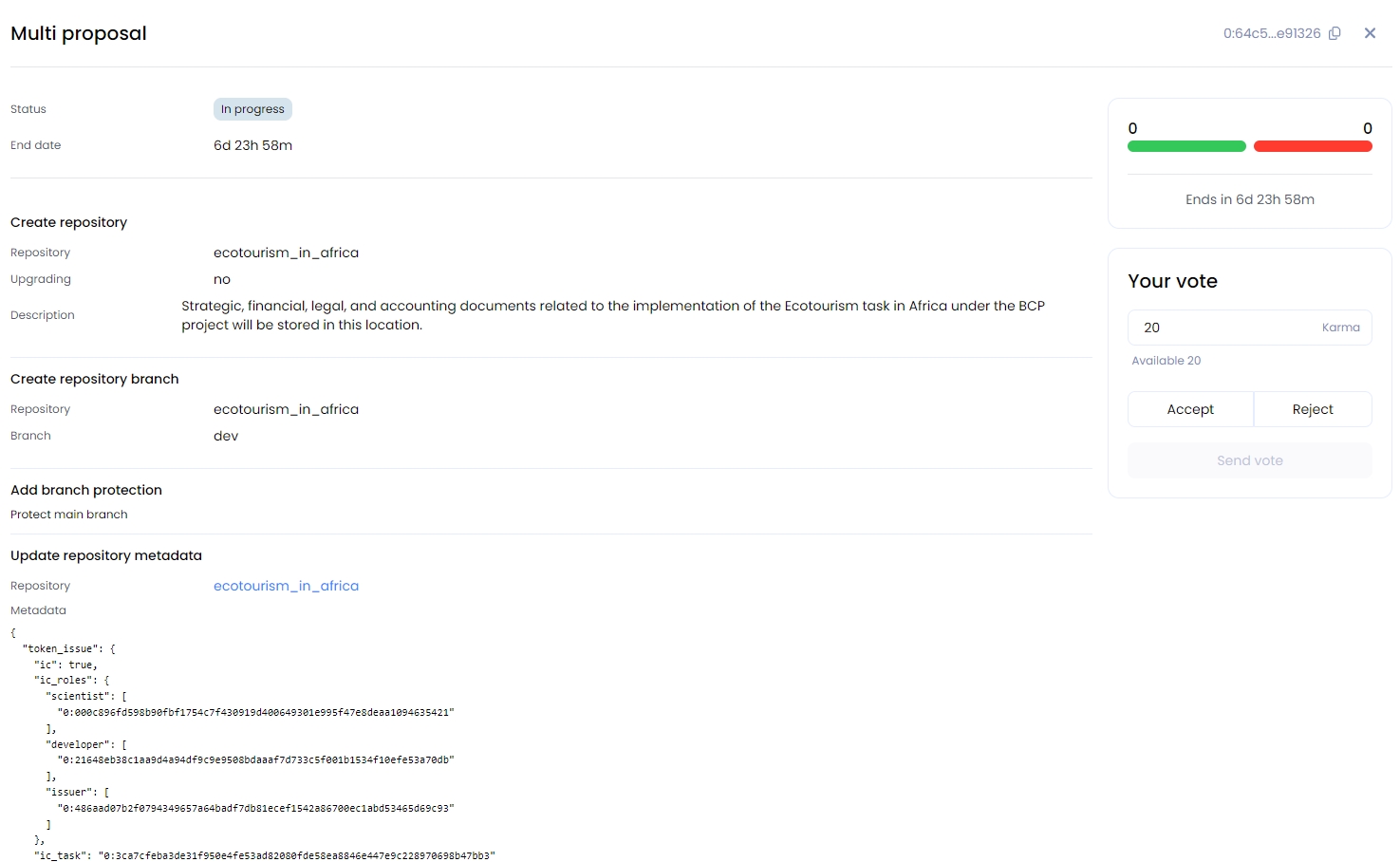Click the Multi proposal heading
Viewport: 1400px width, 862px height.
pyautogui.click(x=79, y=33)
